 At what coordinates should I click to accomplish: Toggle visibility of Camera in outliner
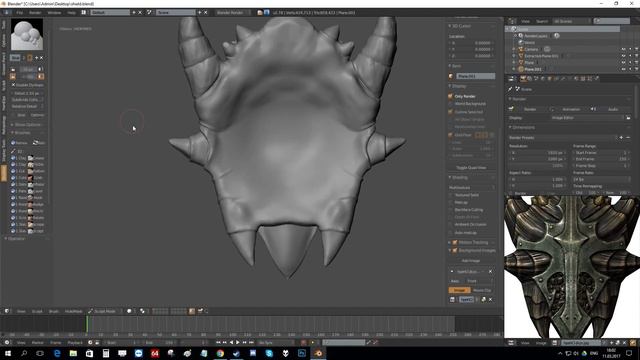point(623,49)
